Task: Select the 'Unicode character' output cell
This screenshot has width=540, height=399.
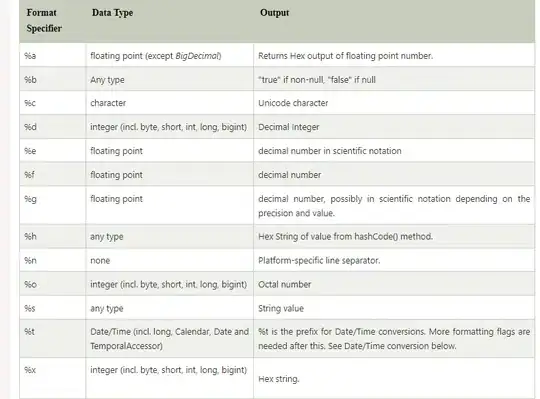Action: pos(394,103)
